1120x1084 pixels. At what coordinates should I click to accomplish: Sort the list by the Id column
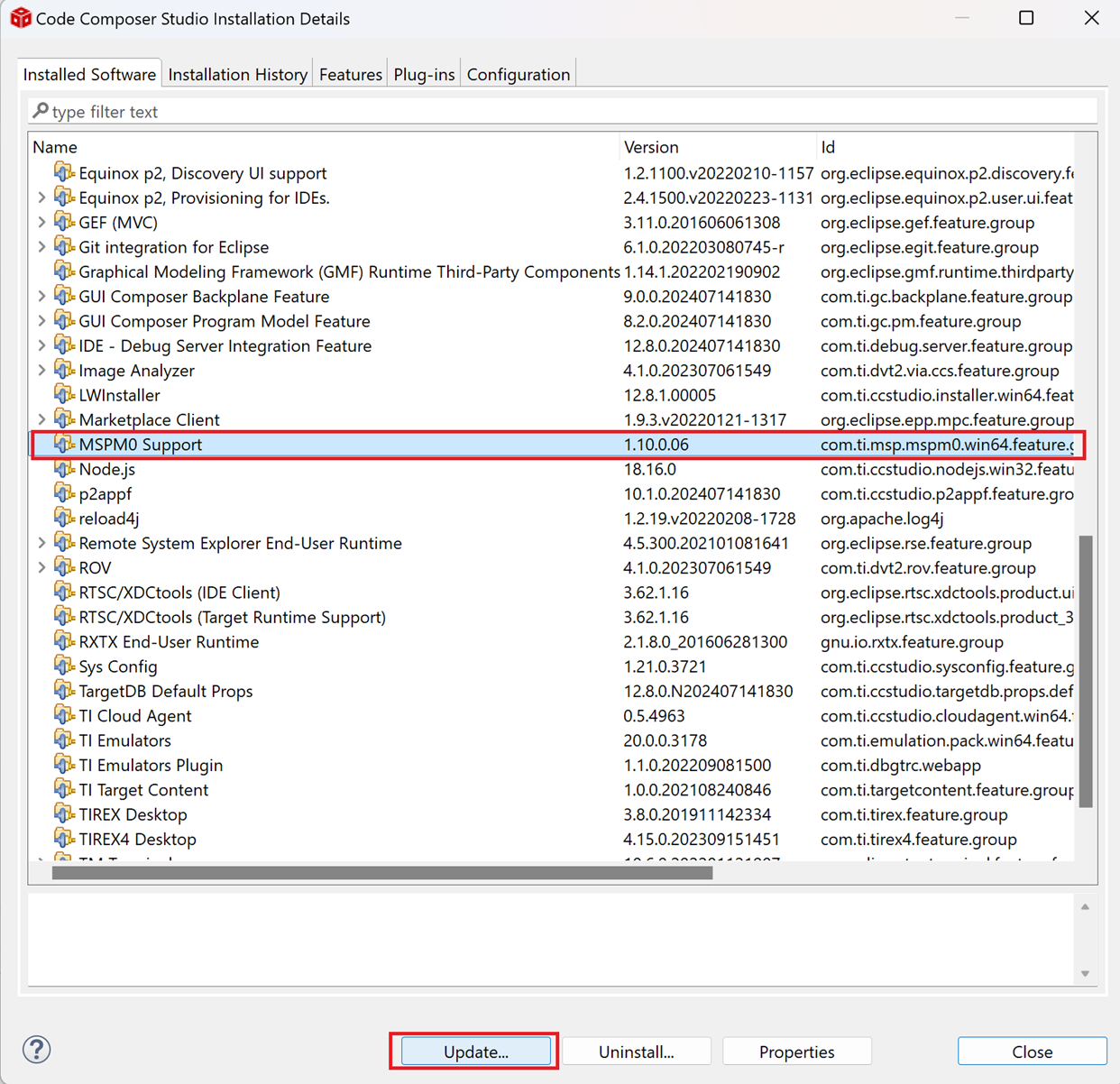pos(945,146)
